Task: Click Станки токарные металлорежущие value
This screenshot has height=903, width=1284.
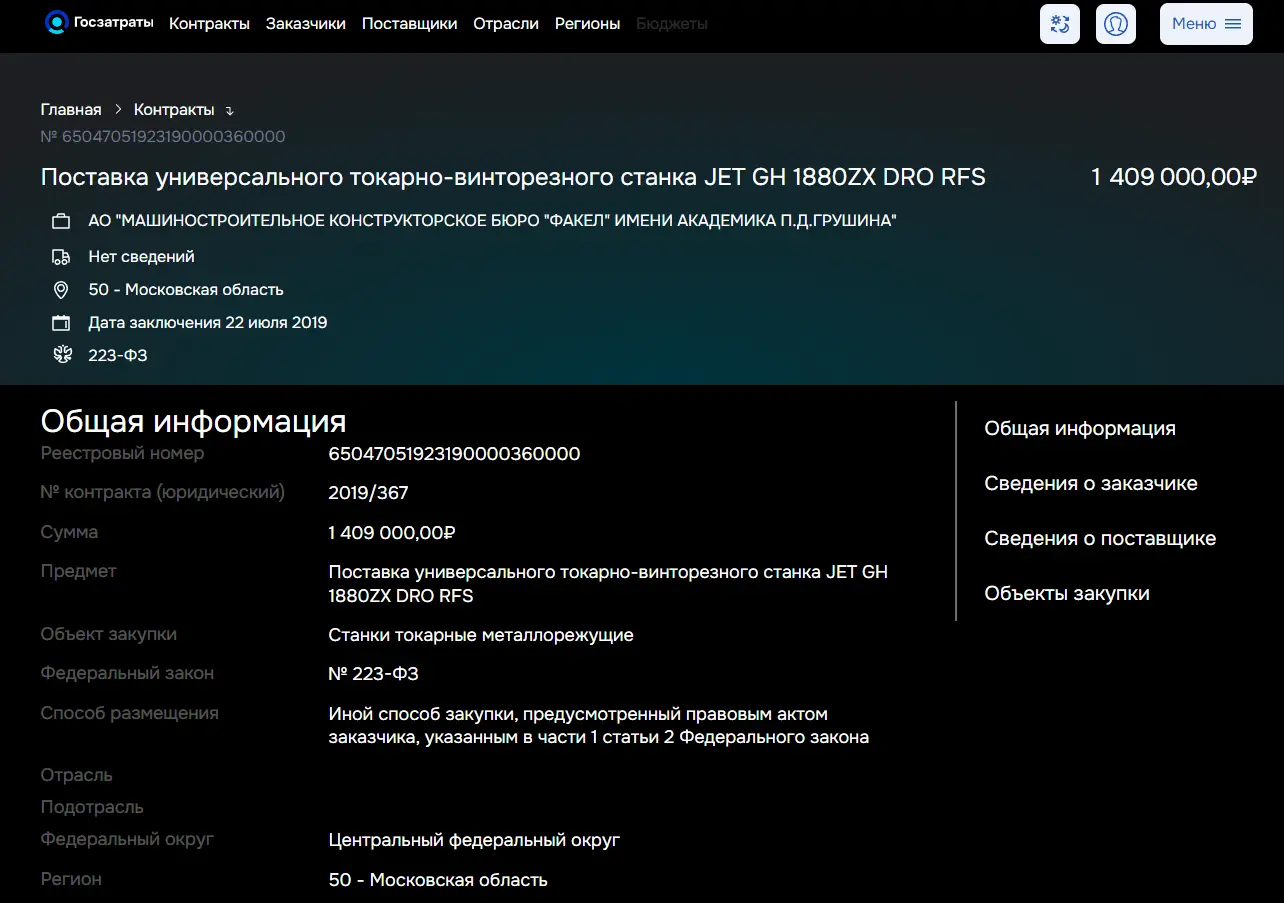Action: (481, 635)
